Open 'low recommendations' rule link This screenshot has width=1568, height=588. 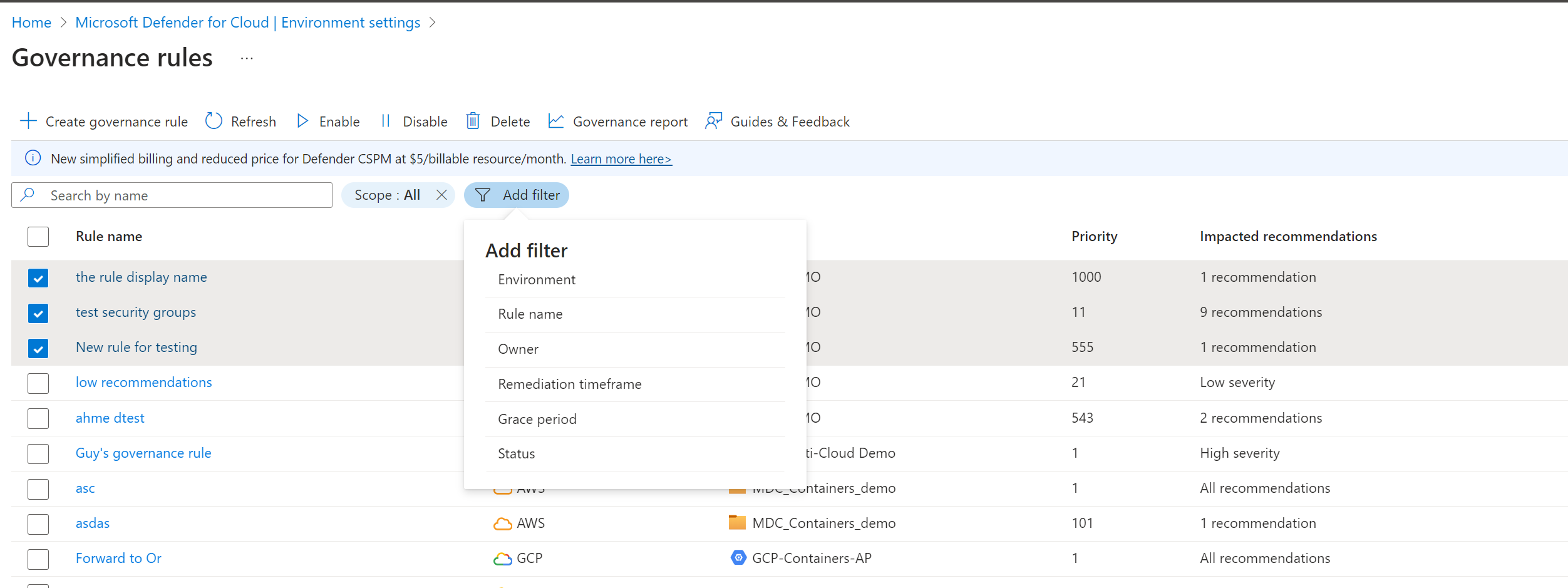[x=144, y=382]
